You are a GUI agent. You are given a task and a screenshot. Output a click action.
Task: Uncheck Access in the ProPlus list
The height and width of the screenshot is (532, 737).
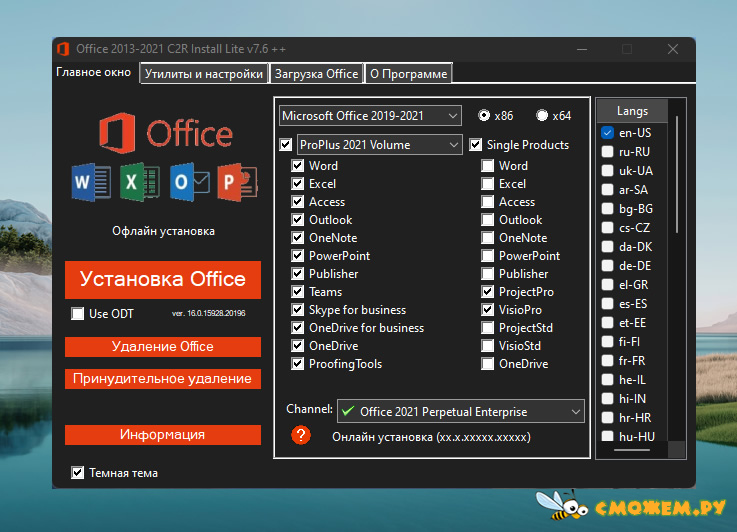click(298, 202)
